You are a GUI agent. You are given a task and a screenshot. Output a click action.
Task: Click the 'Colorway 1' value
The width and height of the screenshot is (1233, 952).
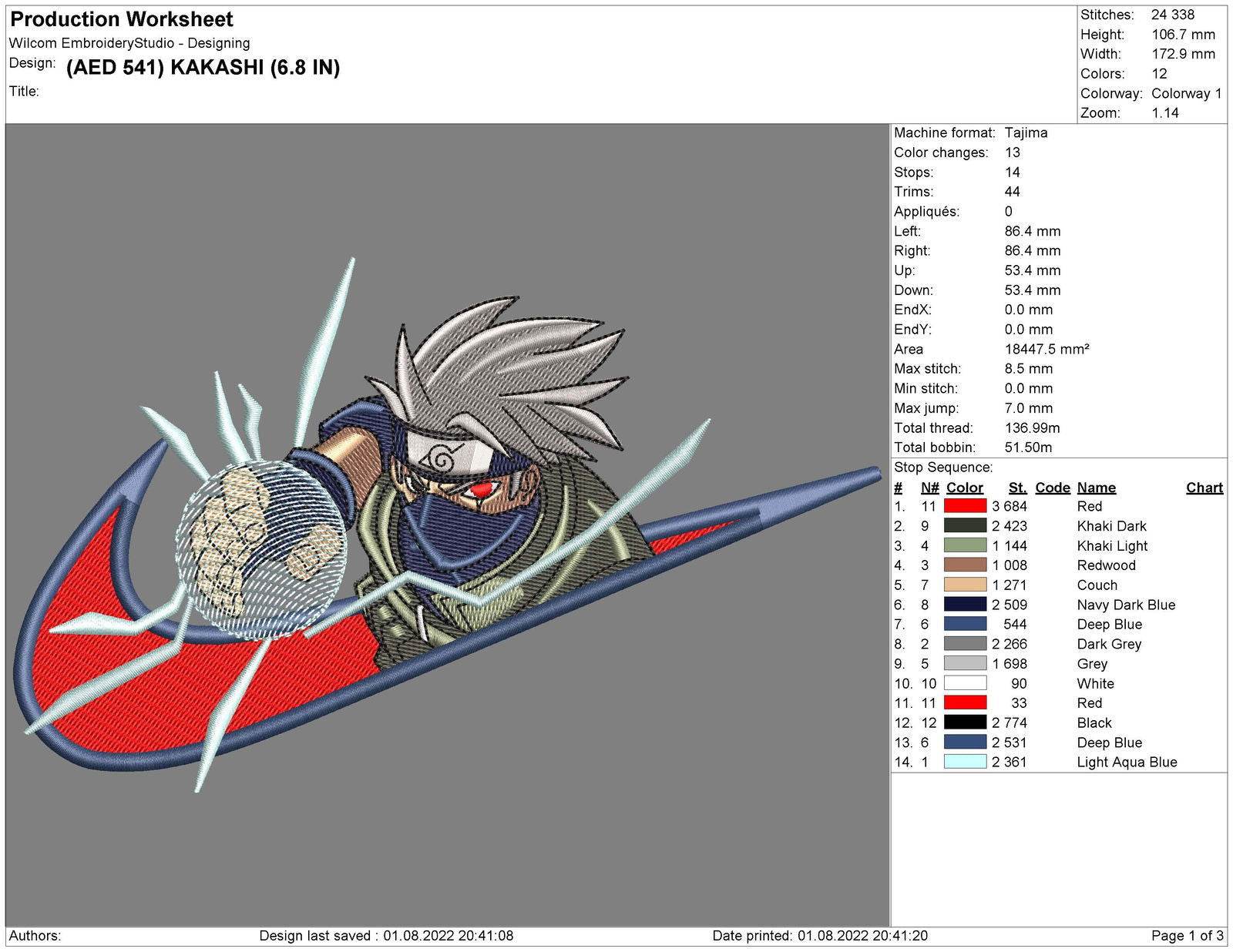click(x=1187, y=93)
